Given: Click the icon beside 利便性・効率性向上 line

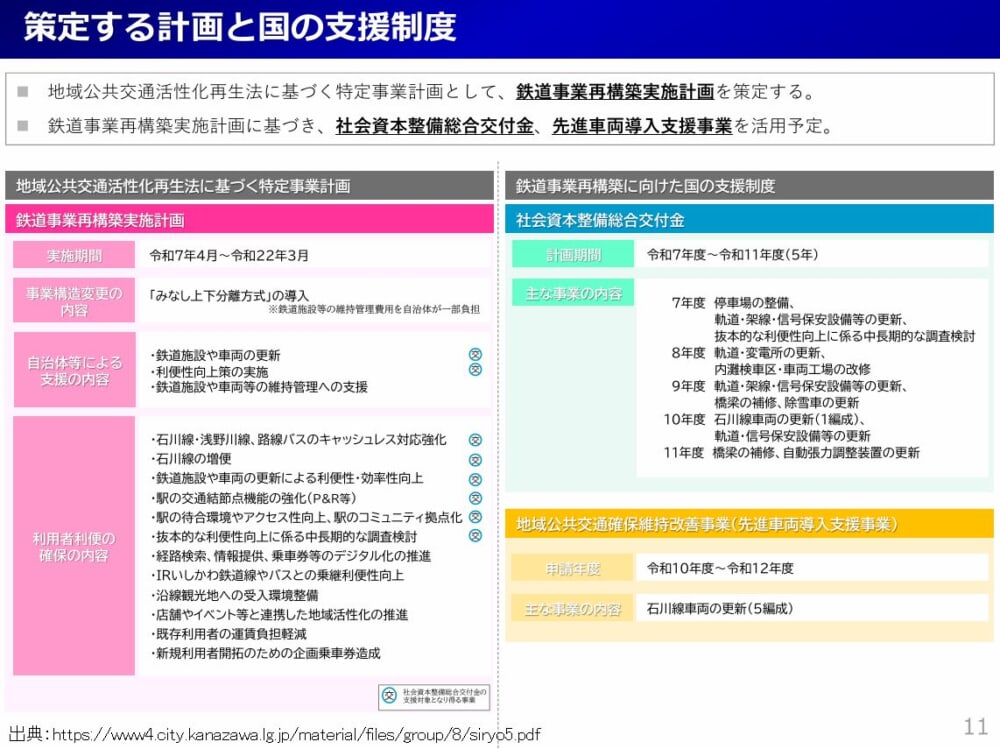Looking at the screenshot, I should pyautogui.click(x=476, y=479).
